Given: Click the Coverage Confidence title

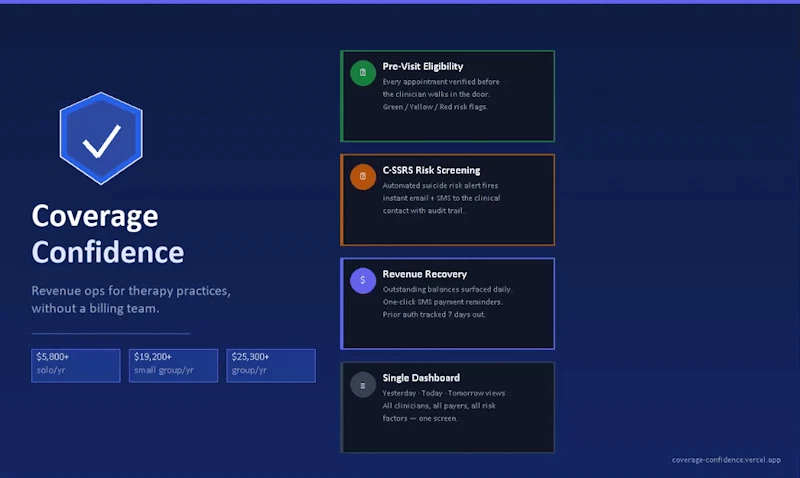Looking at the screenshot, I should (108, 234).
